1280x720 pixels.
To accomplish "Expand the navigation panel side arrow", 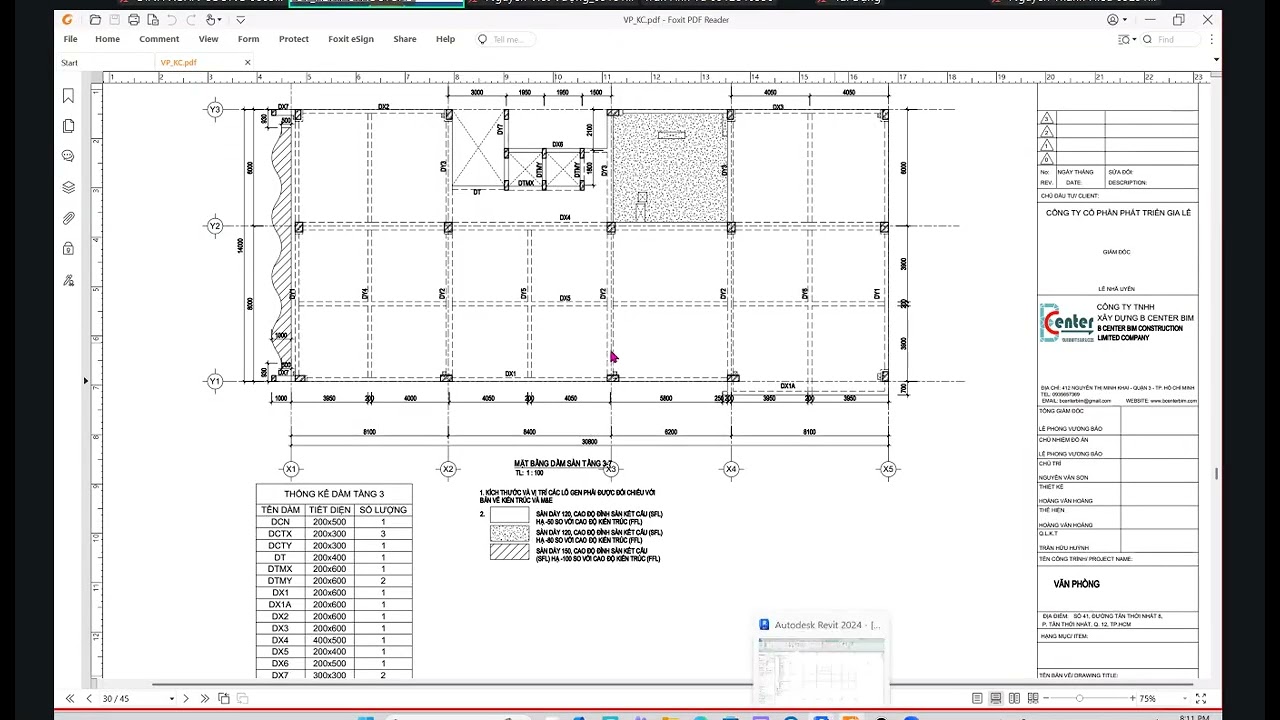I will [x=85, y=381].
